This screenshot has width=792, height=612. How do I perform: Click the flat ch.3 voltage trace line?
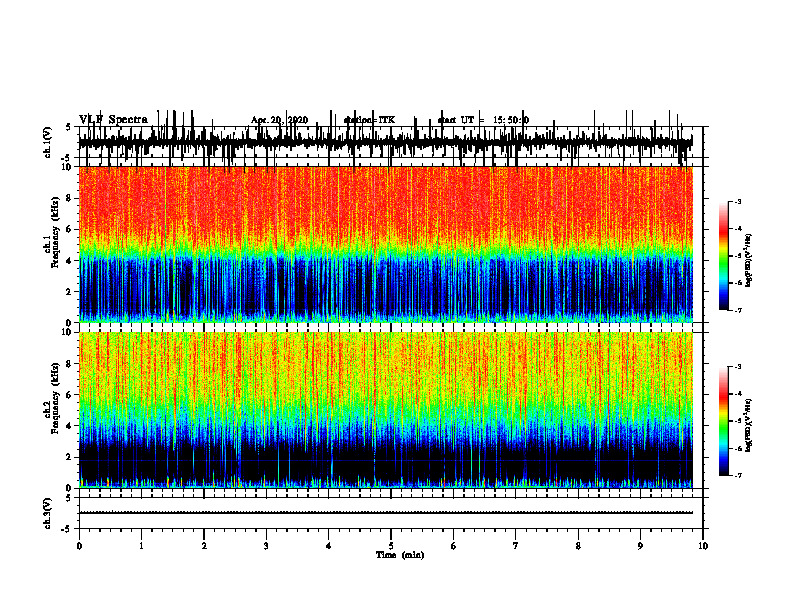[x=385, y=513]
